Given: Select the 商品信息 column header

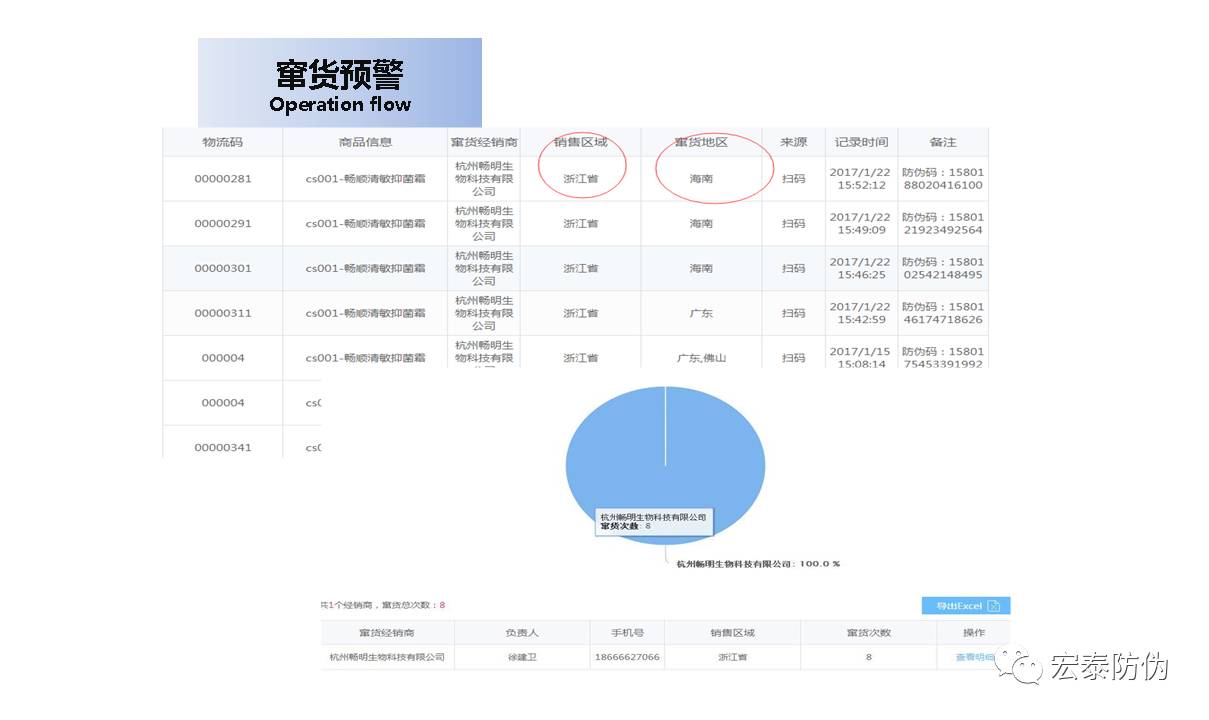Looking at the screenshot, I should (365, 142).
